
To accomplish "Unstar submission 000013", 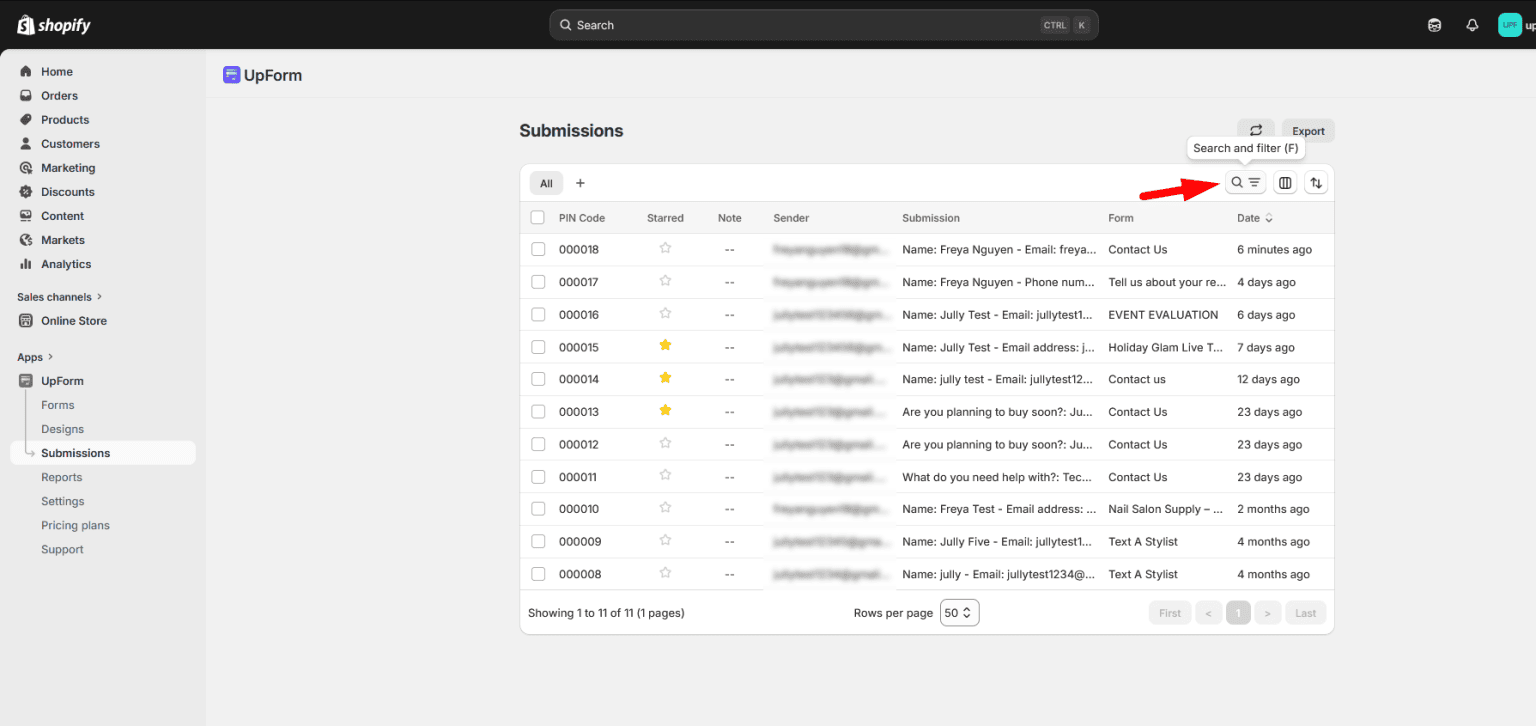I will coord(665,410).
